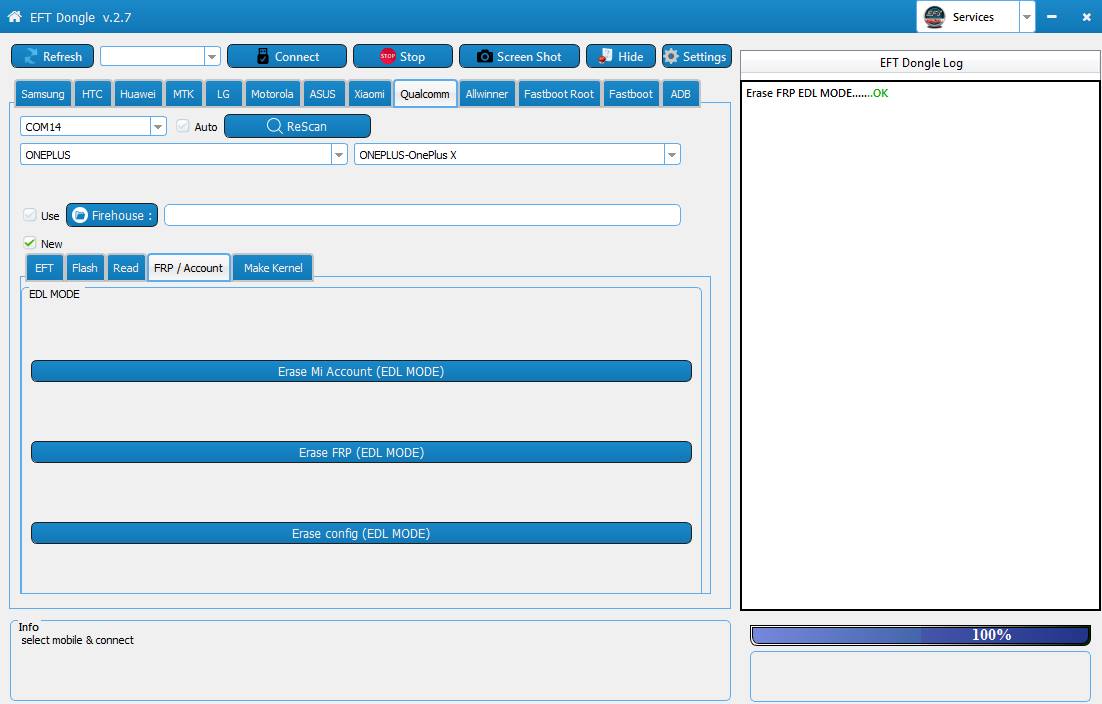This screenshot has width=1102, height=704.
Task: Open the Make Kernel sub-tab
Action: (273, 268)
